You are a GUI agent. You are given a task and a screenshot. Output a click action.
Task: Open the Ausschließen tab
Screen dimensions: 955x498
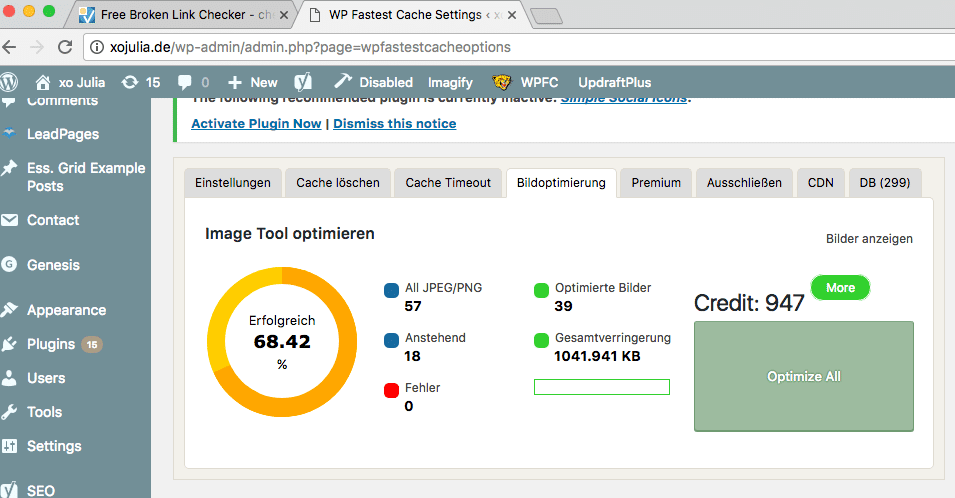click(744, 183)
